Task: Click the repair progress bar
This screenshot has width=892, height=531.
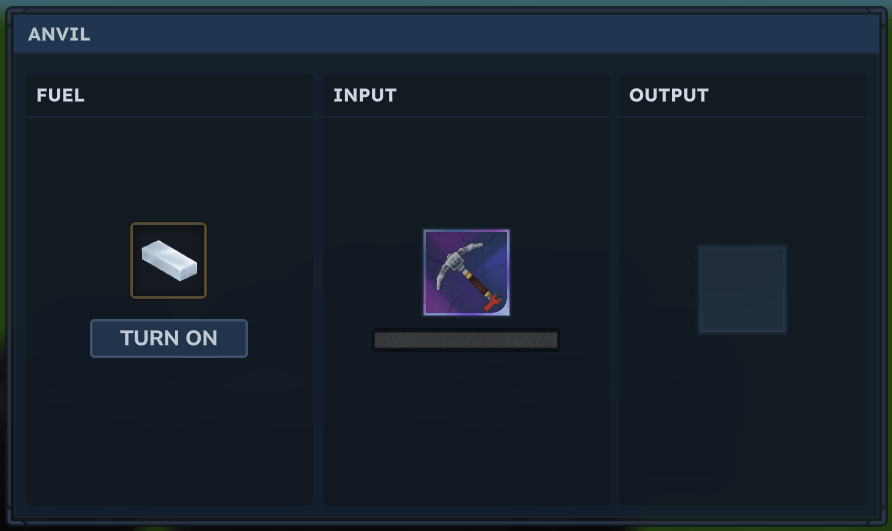Action: [x=466, y=340]
